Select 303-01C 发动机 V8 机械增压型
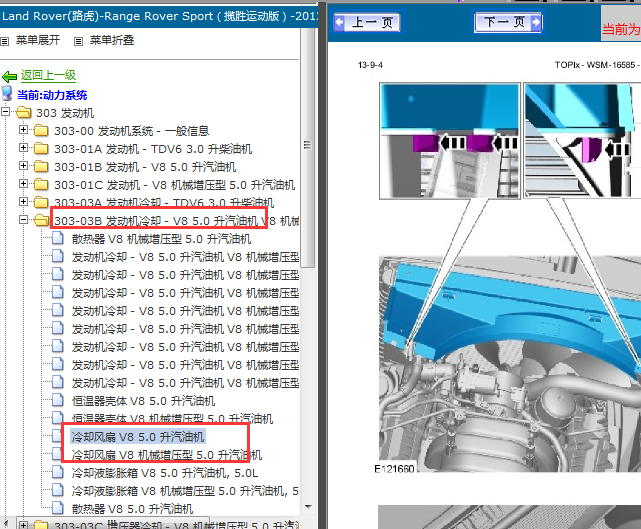Image resolution: width=641 pixels, height=529 pixels. point(175,185)
